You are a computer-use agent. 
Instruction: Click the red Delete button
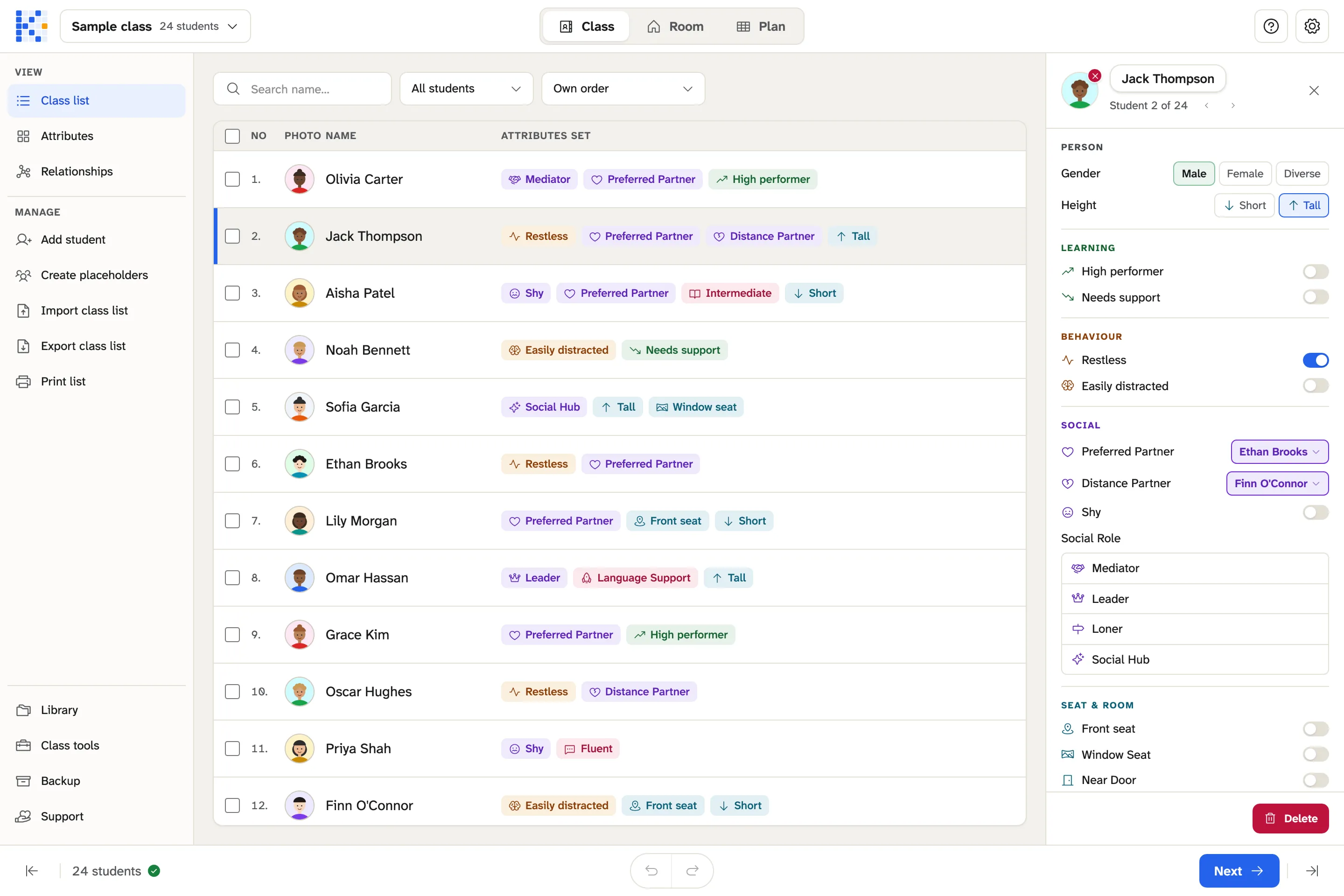point(1290,818)
